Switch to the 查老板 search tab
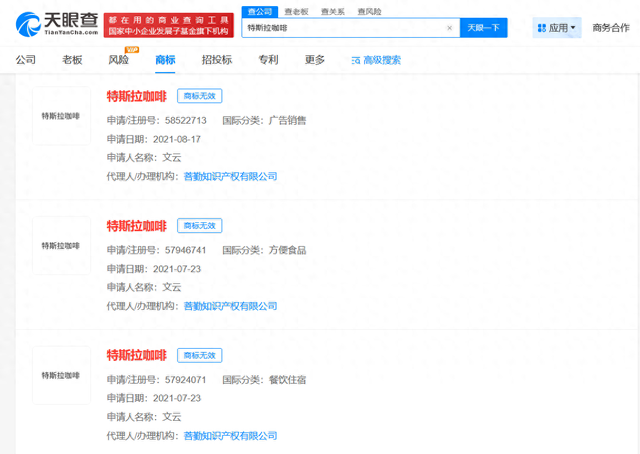This screenshot has height=454, width=640. point(296,12)
